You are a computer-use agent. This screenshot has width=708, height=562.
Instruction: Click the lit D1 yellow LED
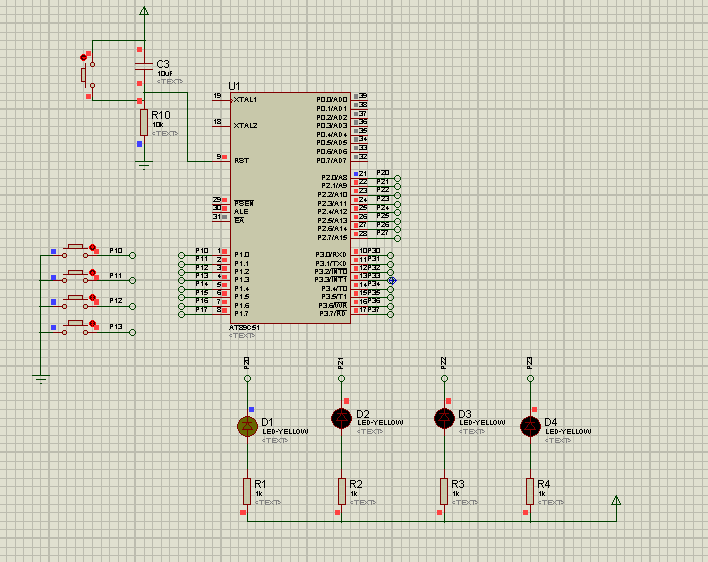(x=247, y=426)
